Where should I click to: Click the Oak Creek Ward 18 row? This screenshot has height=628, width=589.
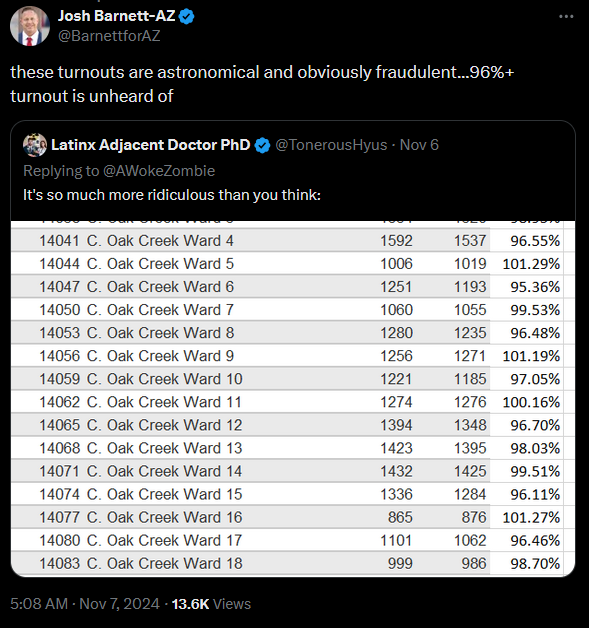click(293, 564)
